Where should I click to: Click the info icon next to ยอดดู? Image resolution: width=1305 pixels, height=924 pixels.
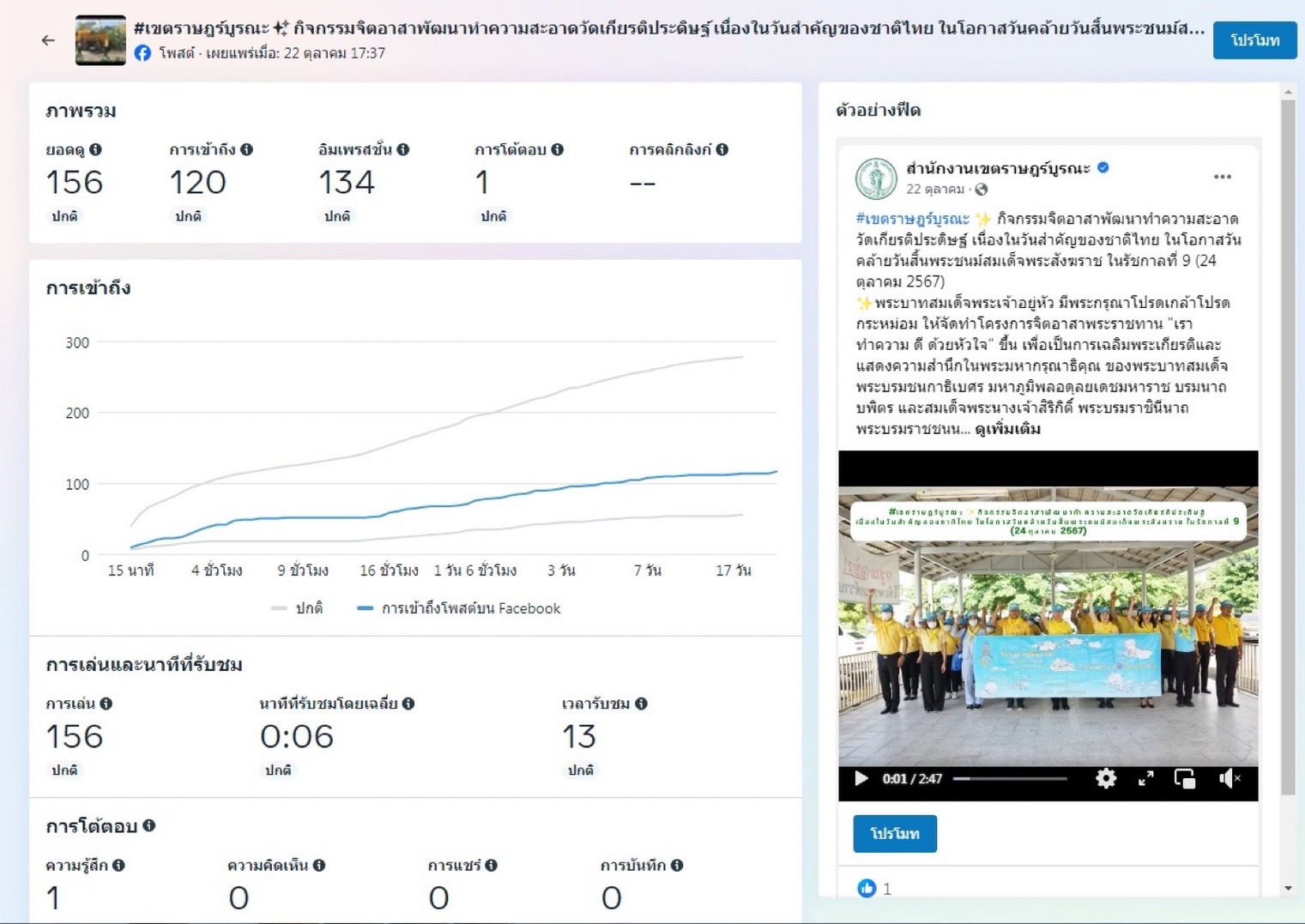pos(95,149)
